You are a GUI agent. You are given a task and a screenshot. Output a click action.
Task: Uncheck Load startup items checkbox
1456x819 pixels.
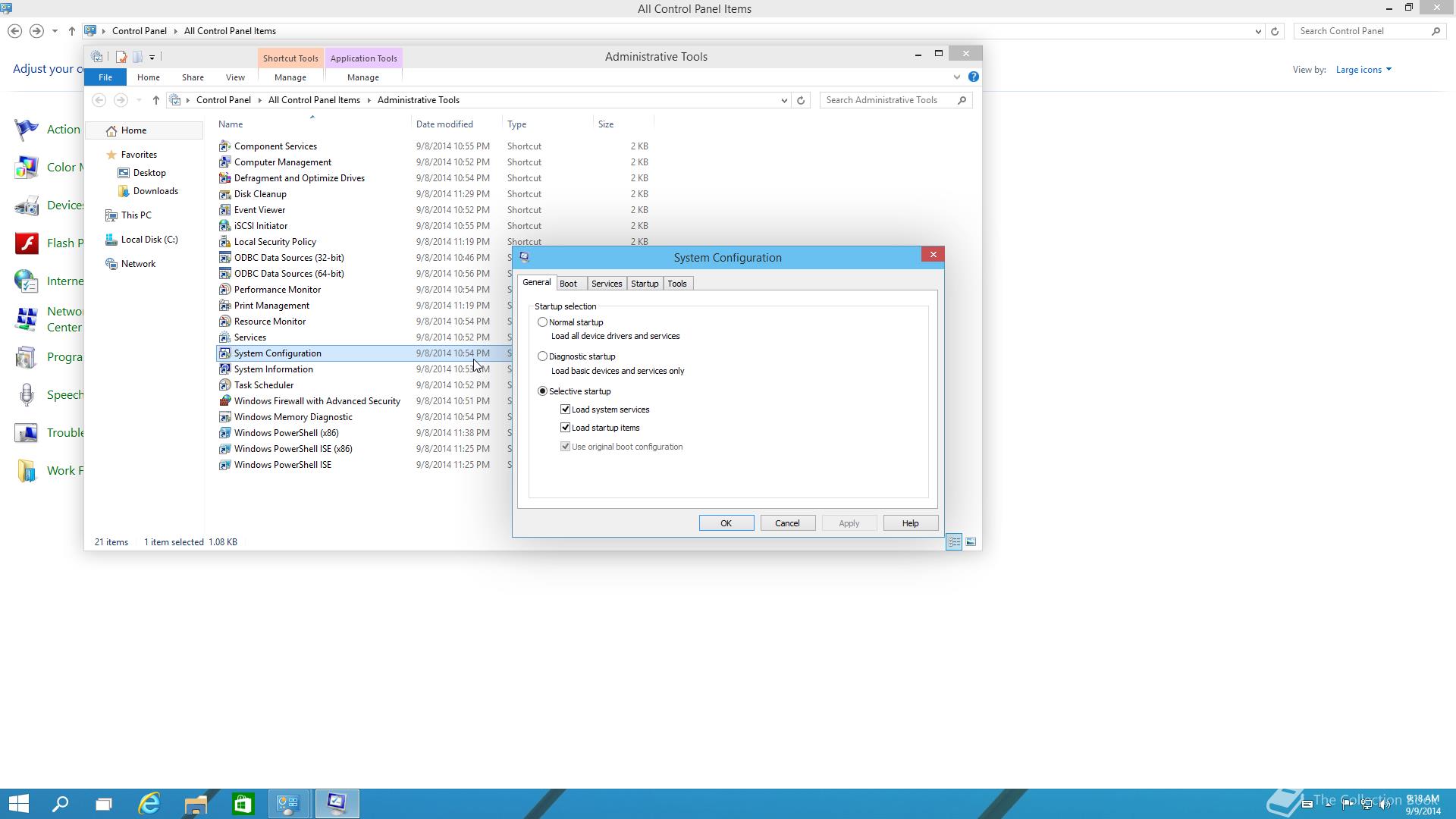click(x=565, y=428)
